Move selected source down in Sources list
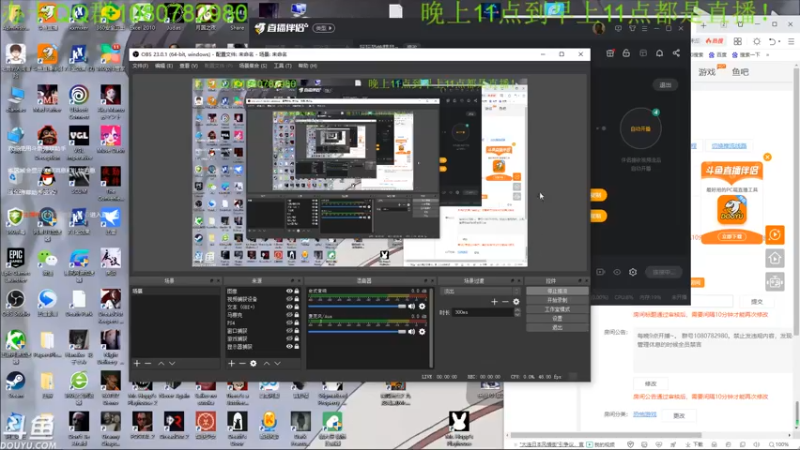The width and height of the screenshot is (800, 450). click(278, 363)
